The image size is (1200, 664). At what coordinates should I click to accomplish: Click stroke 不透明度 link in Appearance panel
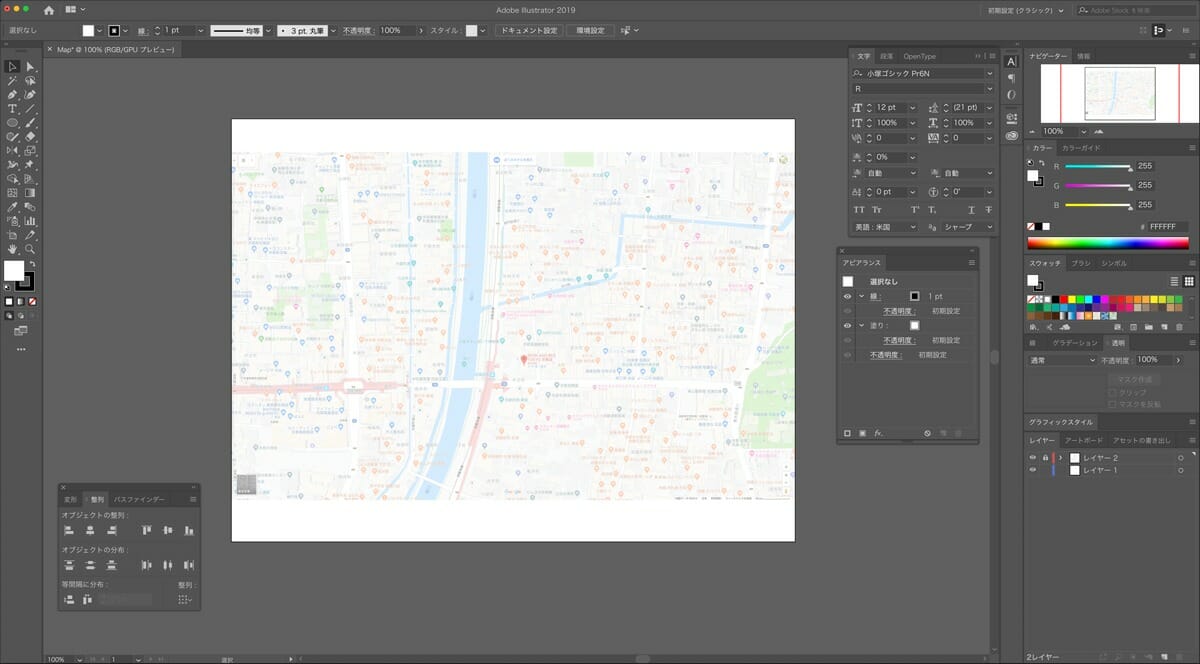click(x=899, y=311)
